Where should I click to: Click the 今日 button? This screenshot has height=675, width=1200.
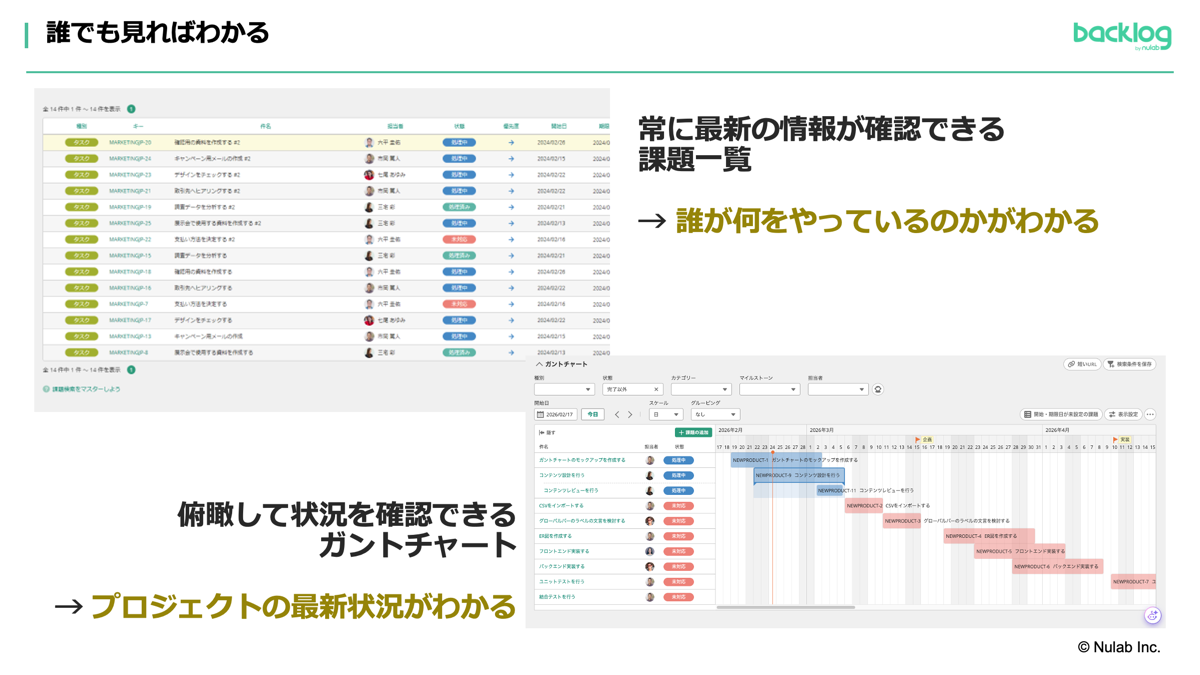(593, 414)
